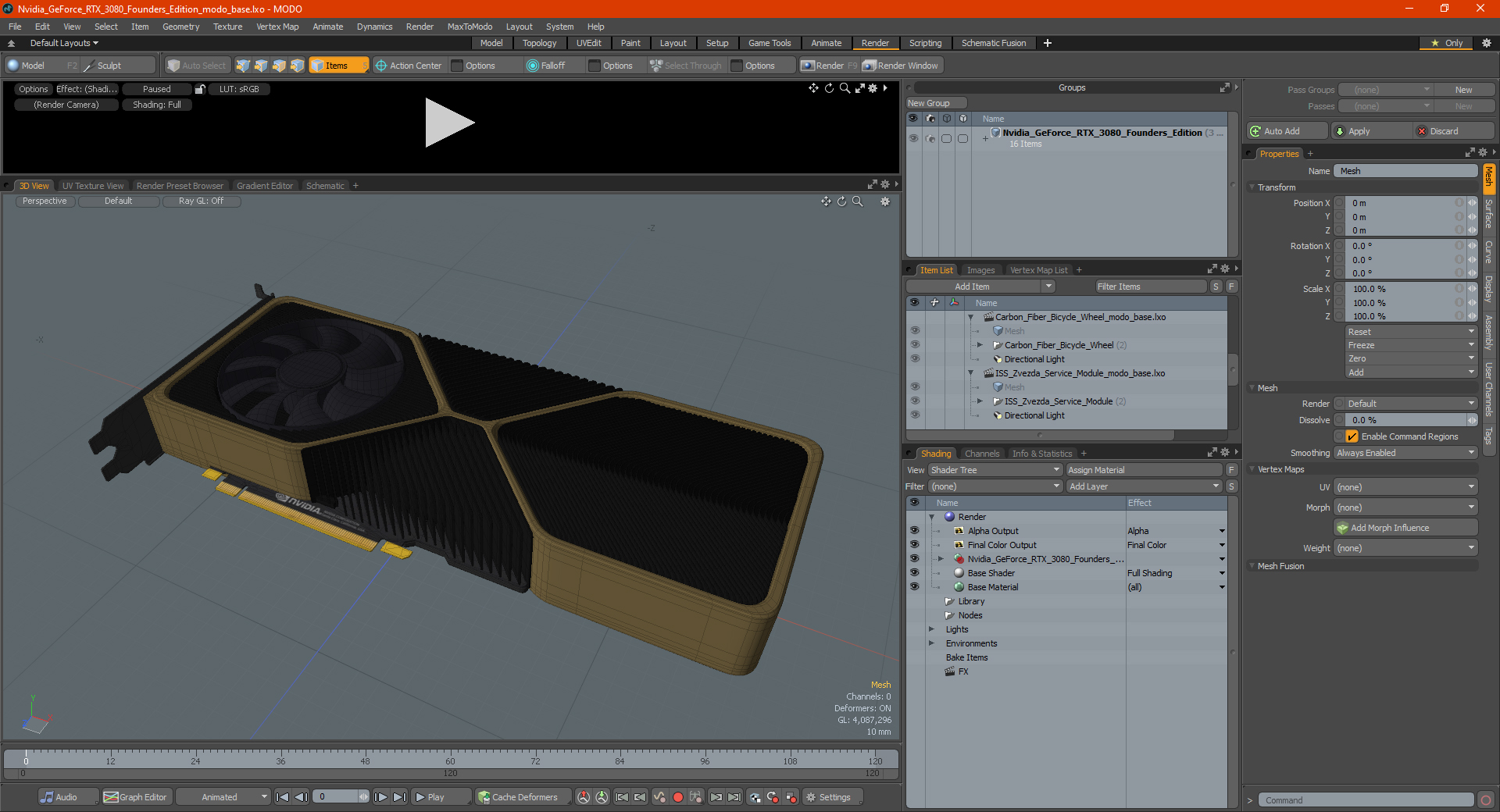Toggle visibility of Alpha Output

point(914,531)
